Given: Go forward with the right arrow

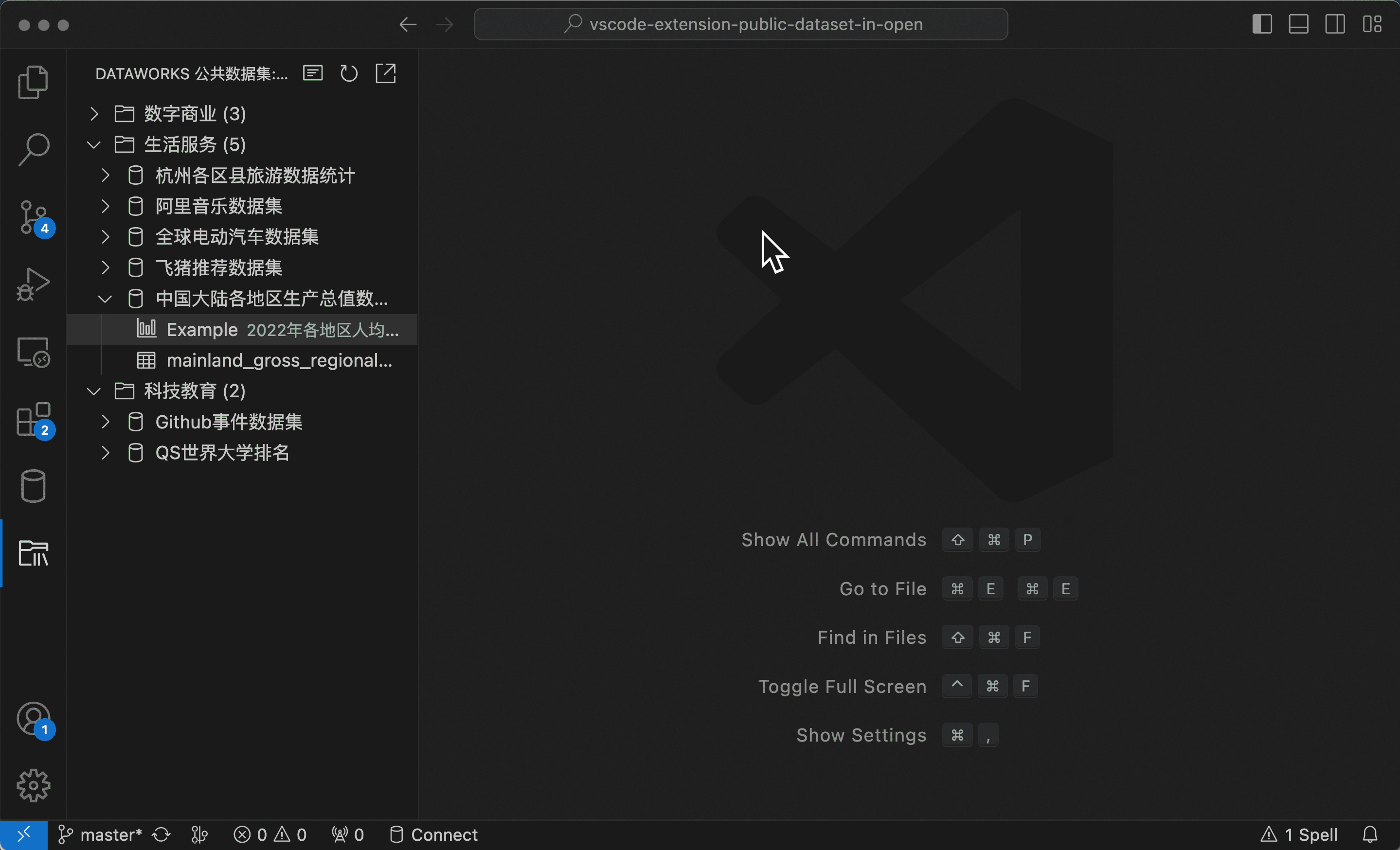Looking at the screenshot, I should pos(444,24).
